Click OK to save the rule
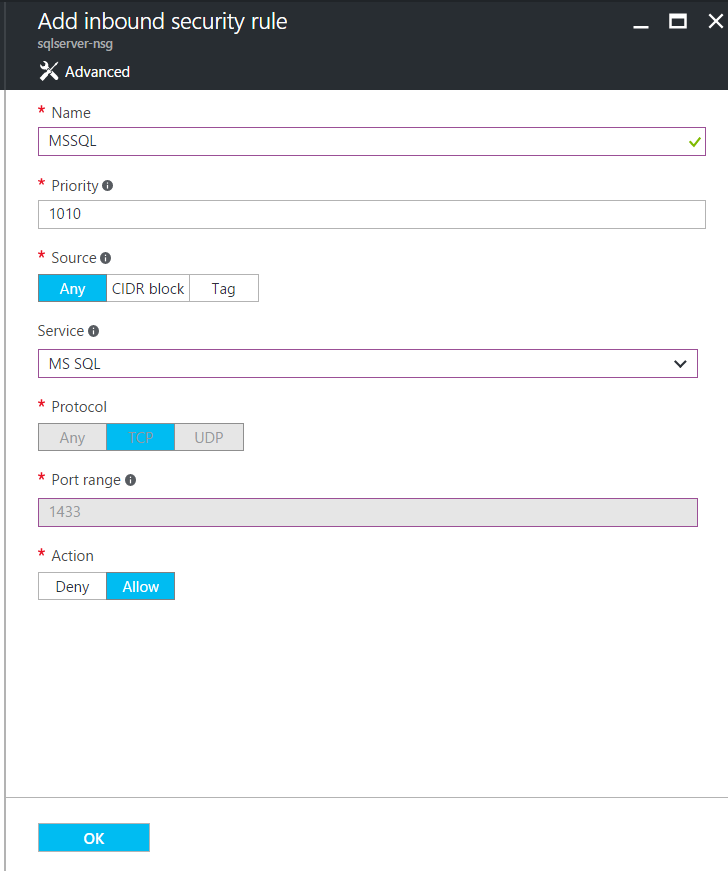 (x=94, y=838)
